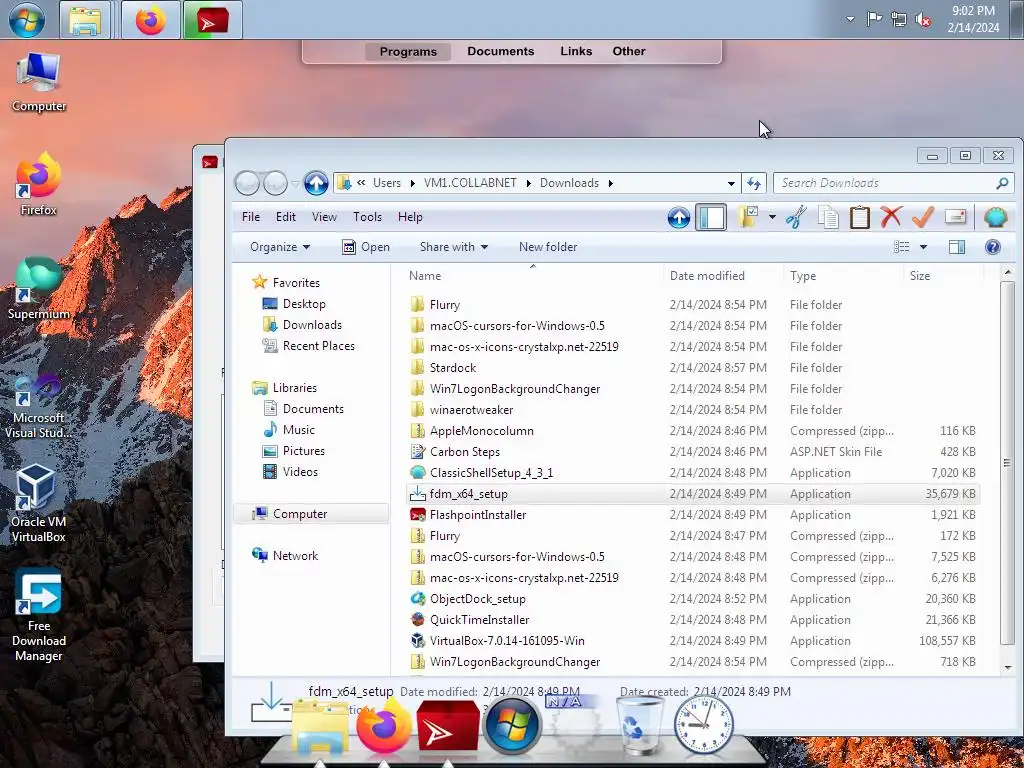Image resolution: width=1024 pixels, height=768 pixels.
Task: Expand the address bar history dropdown
Action: (731, 184)
